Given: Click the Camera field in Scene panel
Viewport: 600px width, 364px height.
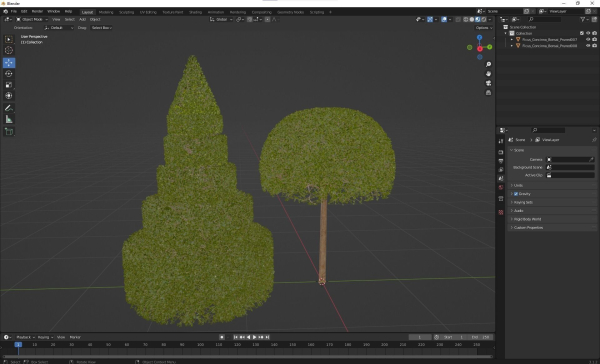Looking at the screenshot, I should (571, 159).
